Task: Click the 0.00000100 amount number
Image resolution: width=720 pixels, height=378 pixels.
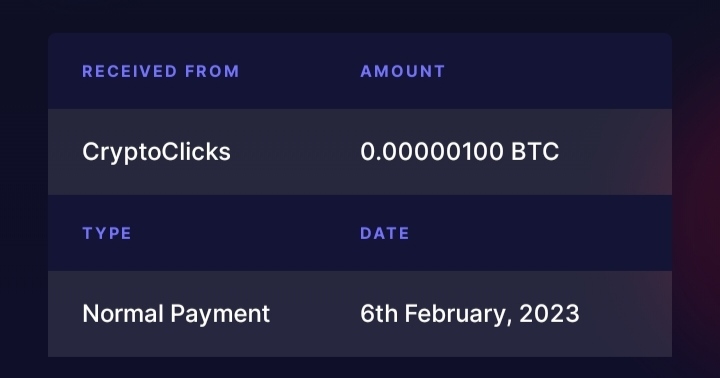Action: [432, 152]
